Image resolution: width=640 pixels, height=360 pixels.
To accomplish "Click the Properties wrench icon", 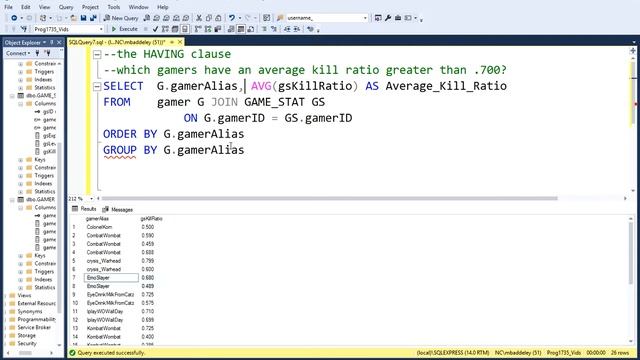I will click(388, 18).
